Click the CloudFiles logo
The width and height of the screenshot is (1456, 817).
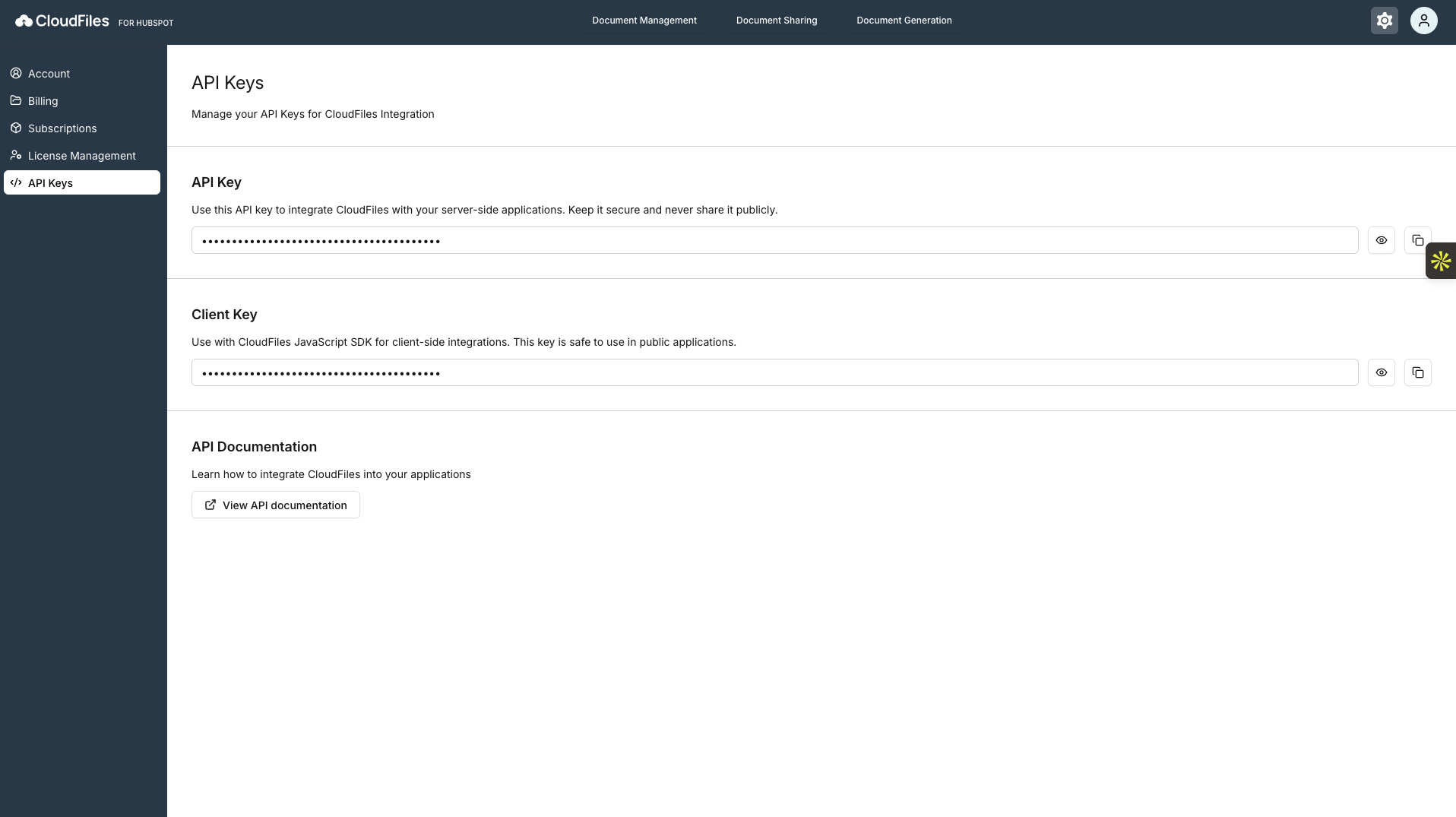[x=62, y=21]
